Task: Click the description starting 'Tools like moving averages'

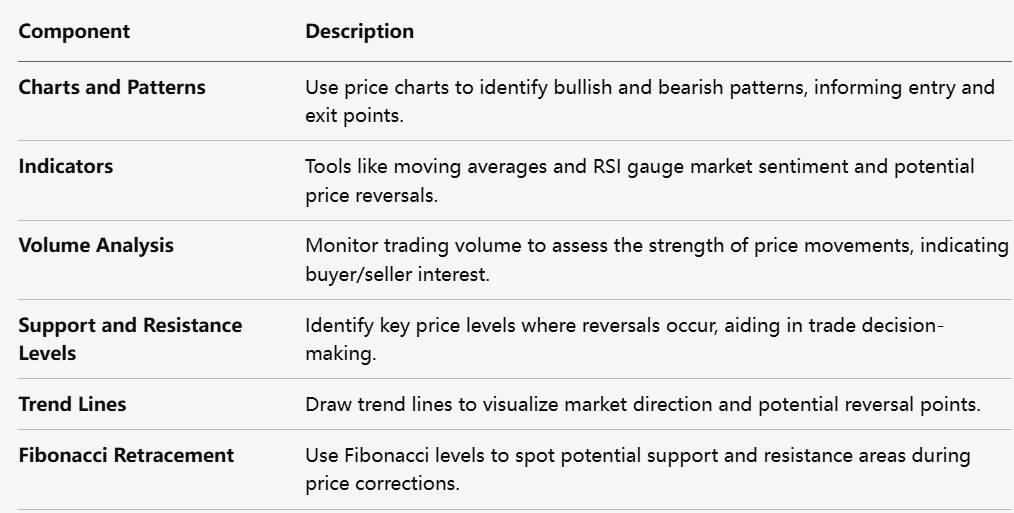Action: click(x=639, y=166)
